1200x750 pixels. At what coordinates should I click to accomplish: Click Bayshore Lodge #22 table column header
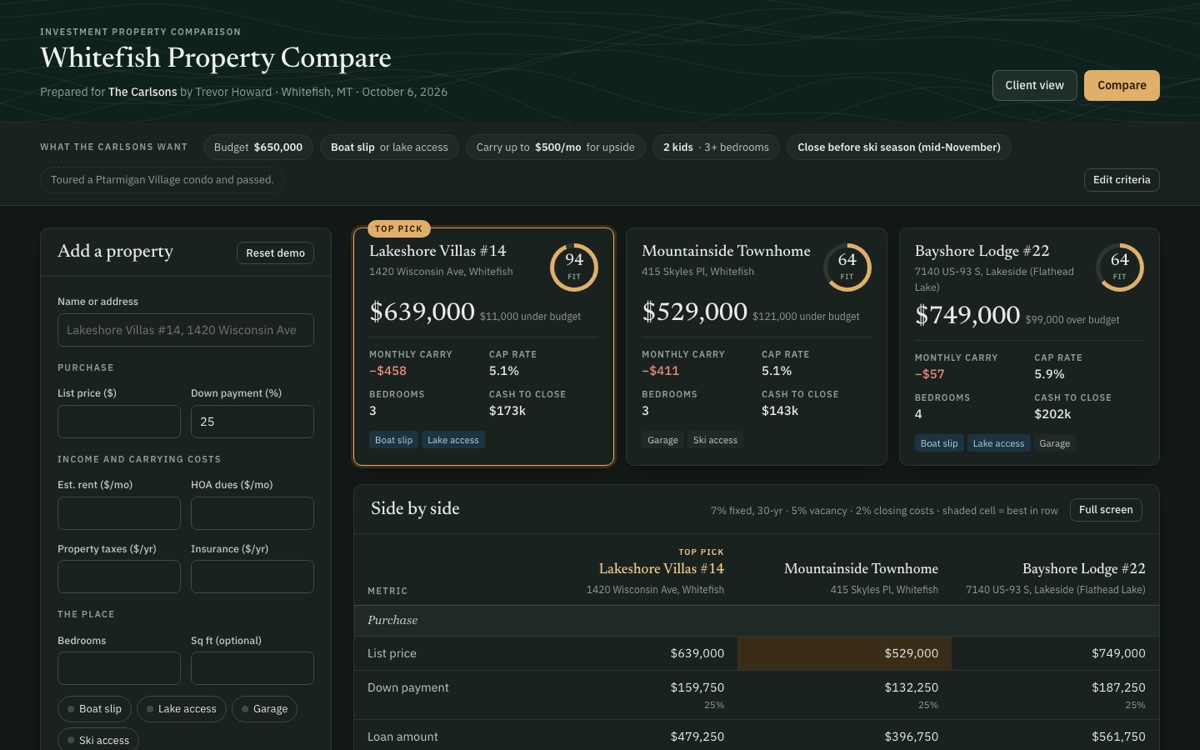pos(1084,569)
